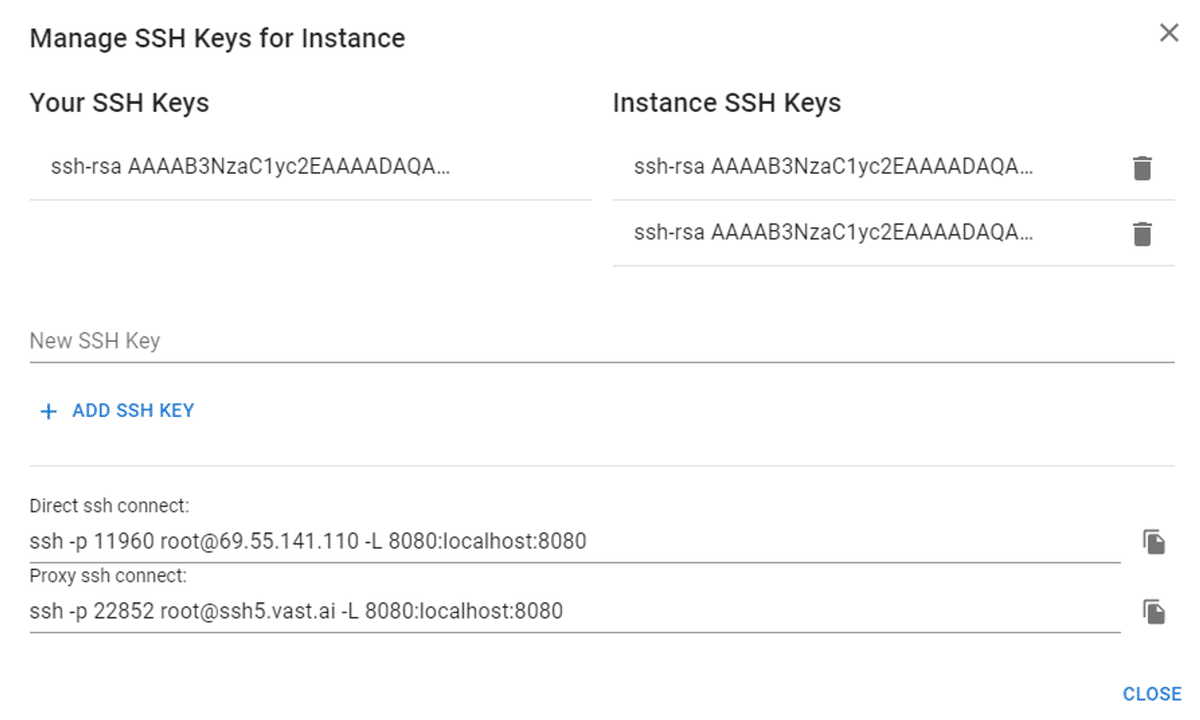Click the ADD SSH KEY button label
The image size is (1200, 720).
pyautogui.click(x=133, y=410)
